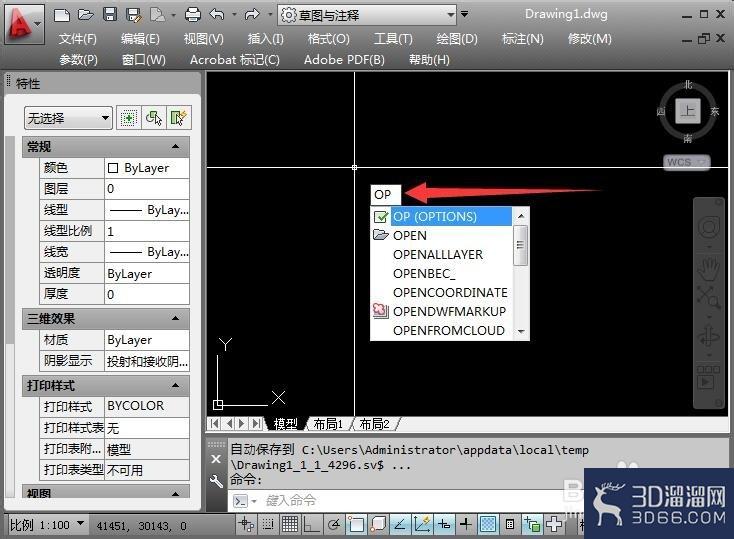Toggle PICKADD icon in properties panel
The height and width of the screenshot is (539, 734).
129,118
